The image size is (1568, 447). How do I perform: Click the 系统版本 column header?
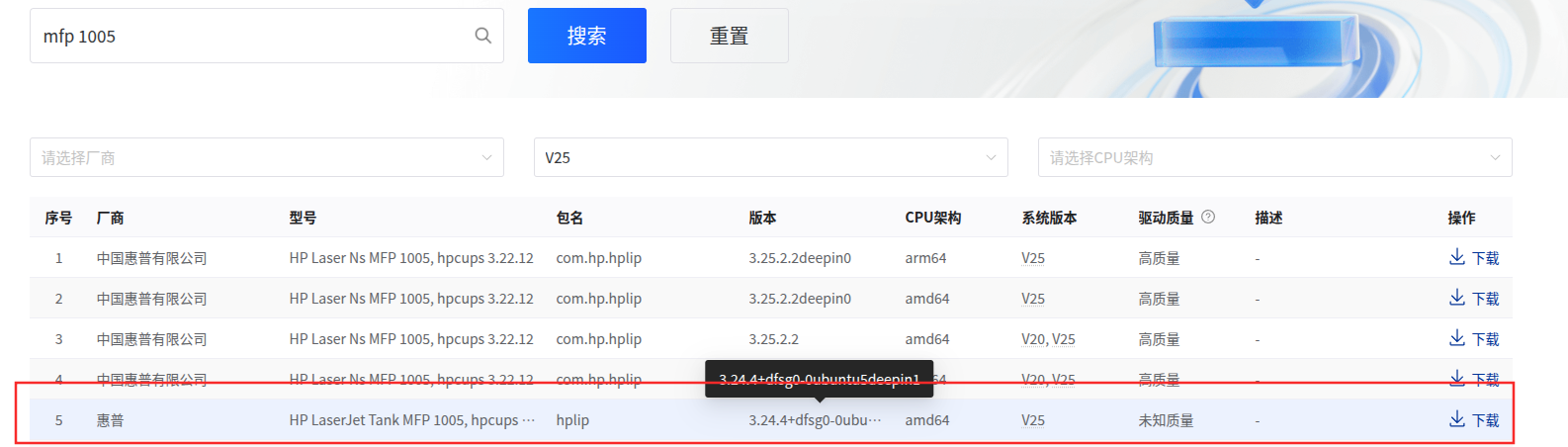pyautogui.click(x=1049, y=218)
